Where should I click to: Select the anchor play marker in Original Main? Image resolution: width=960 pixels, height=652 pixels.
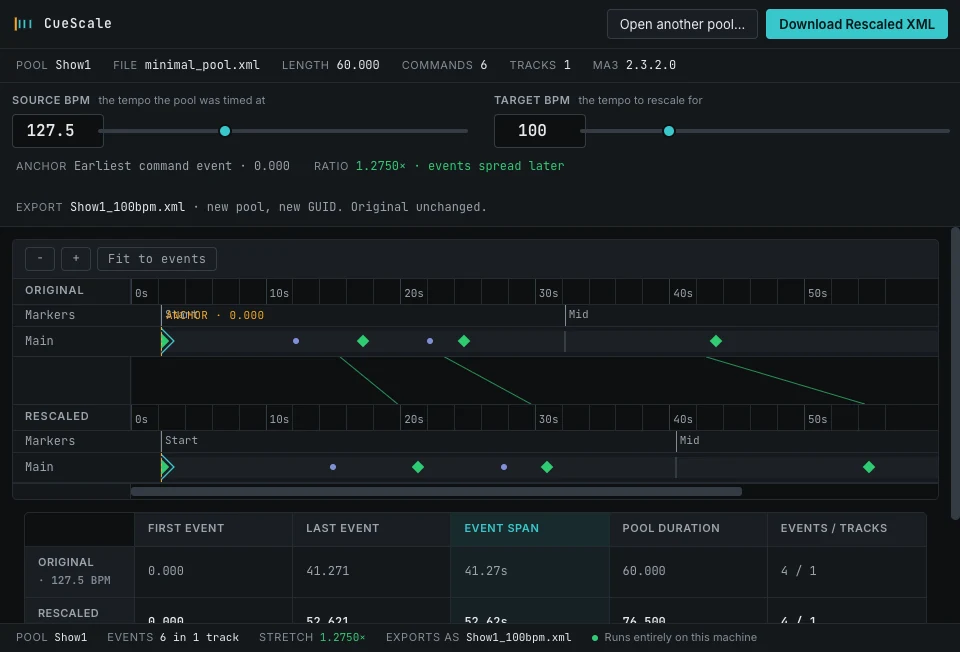click(x=167, y=341)
